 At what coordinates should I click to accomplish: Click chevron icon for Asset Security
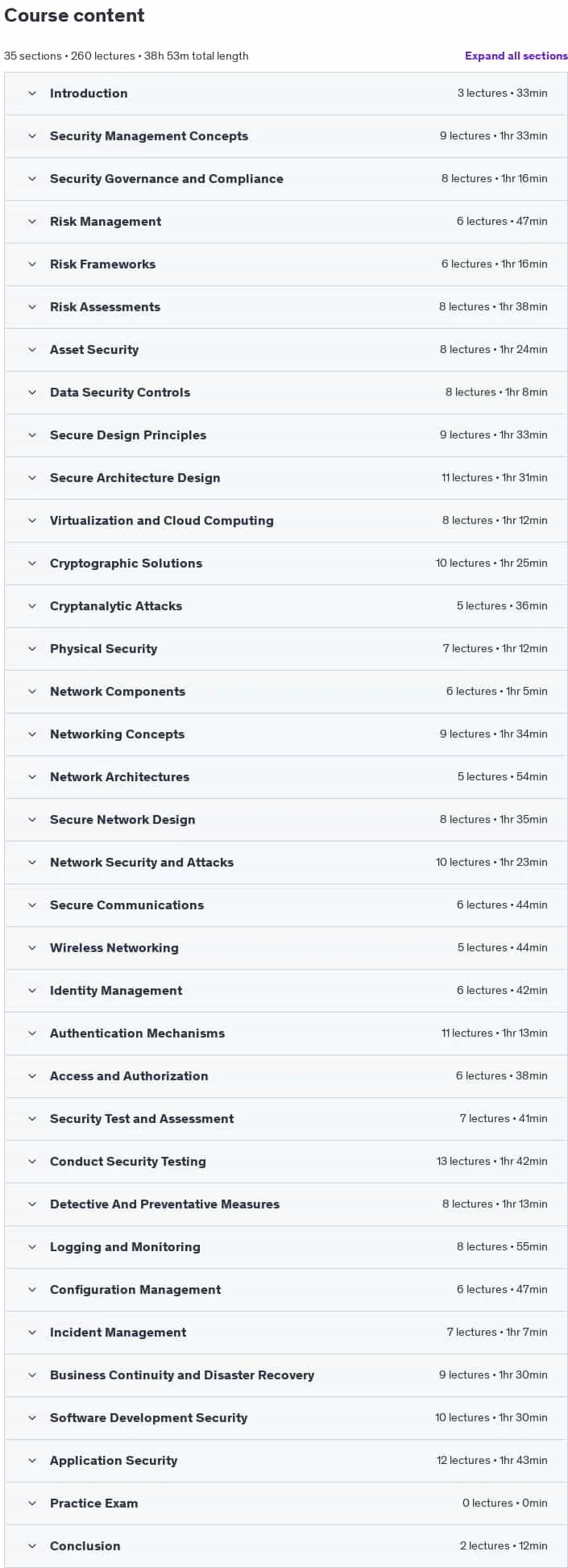32,350
